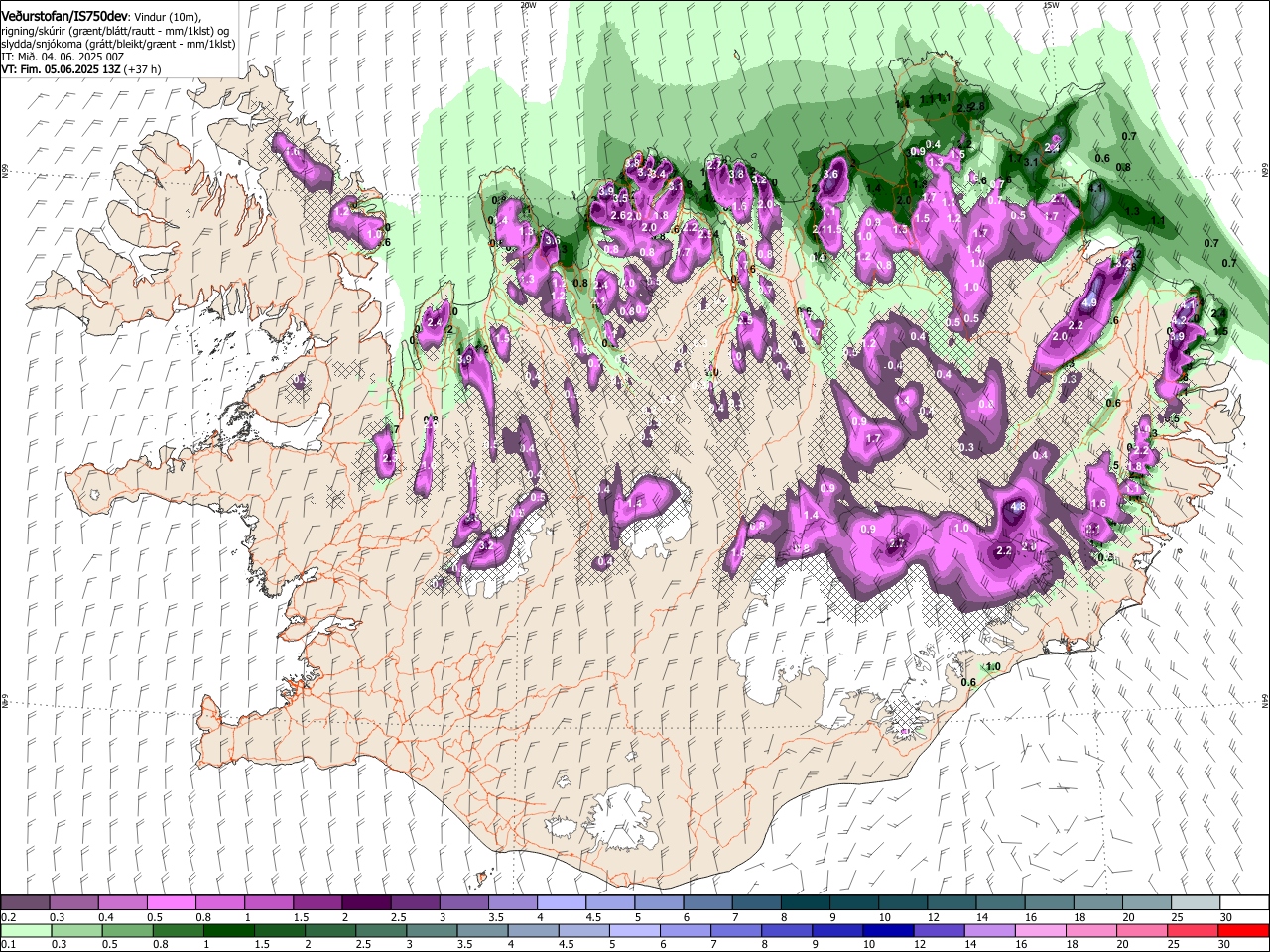Select the 6–7 slate-blue snow swatch
This screenshot has width=1270, height=952.
pos(706,902)
